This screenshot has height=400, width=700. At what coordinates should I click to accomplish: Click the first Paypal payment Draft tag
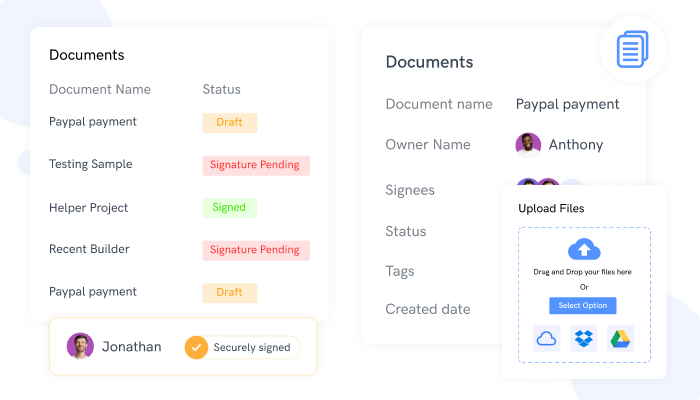tap(229, 122)
